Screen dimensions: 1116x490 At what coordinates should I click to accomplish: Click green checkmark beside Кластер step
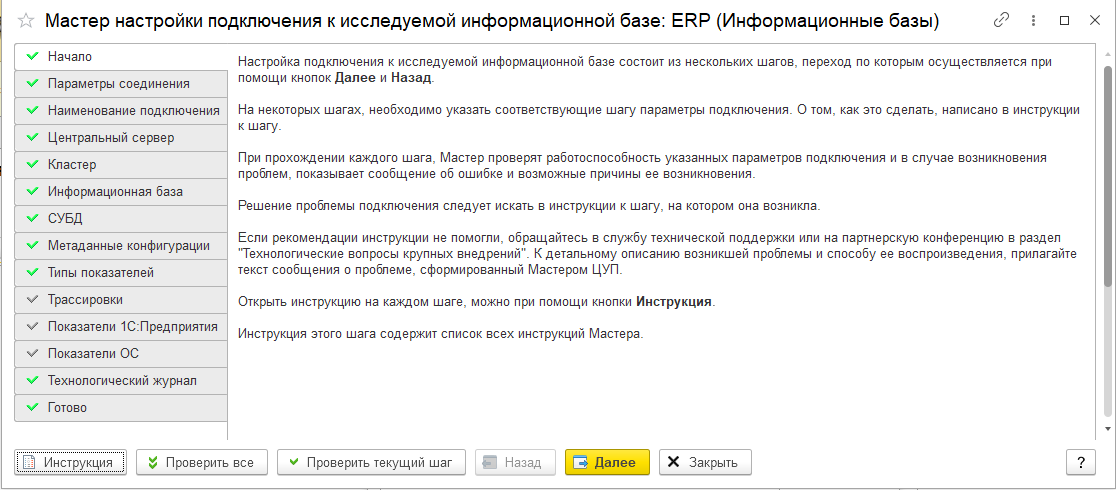click(x=32, y=165)
